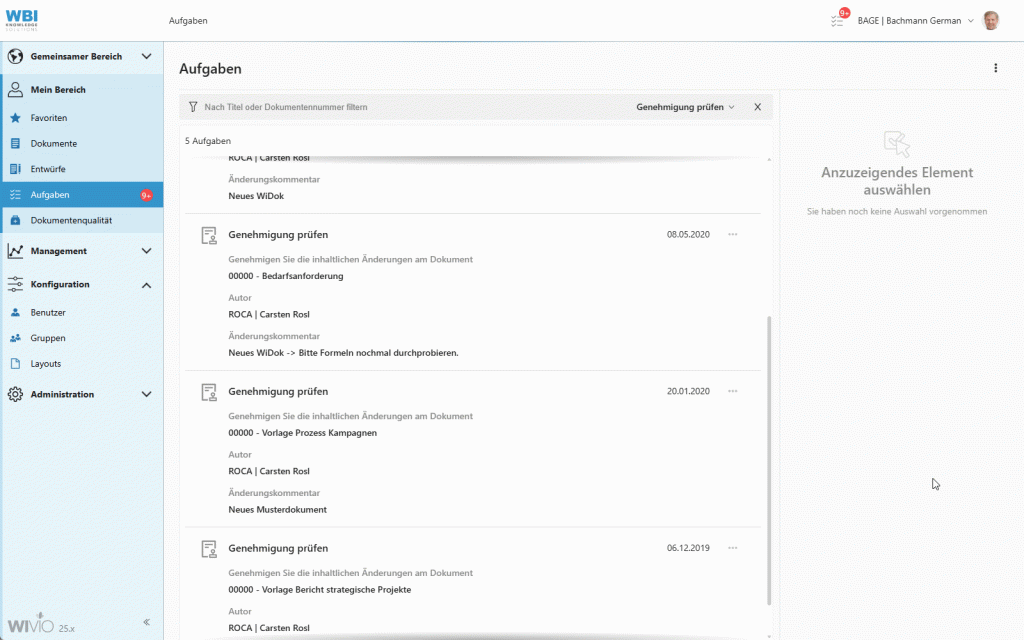This screenshot has width=1024, height=640.
Task: Open Dokumentenqualität in the sidebar
Action: [x=71, y=220]
